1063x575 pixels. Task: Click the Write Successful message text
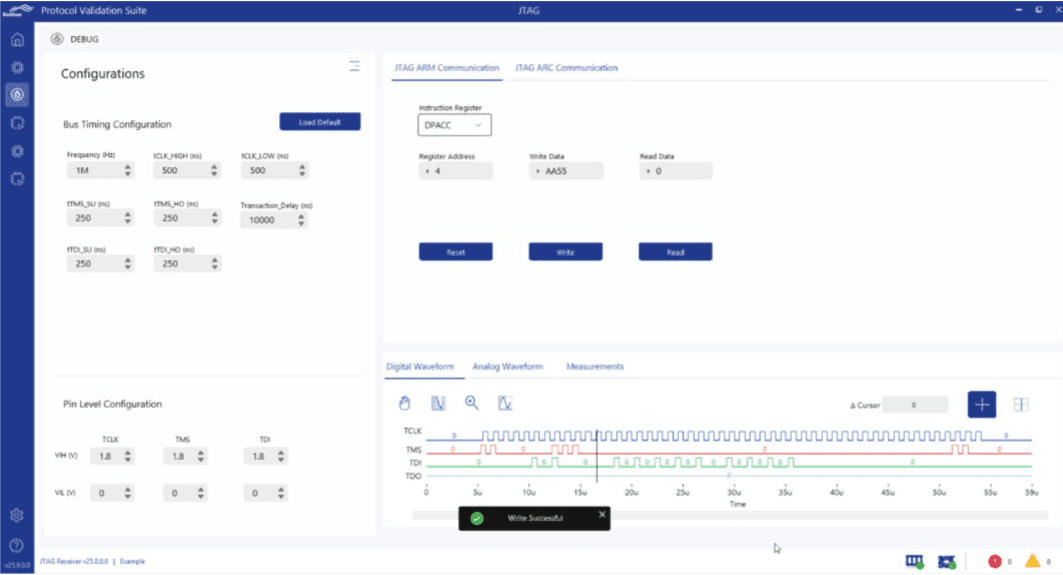(536, 518)
